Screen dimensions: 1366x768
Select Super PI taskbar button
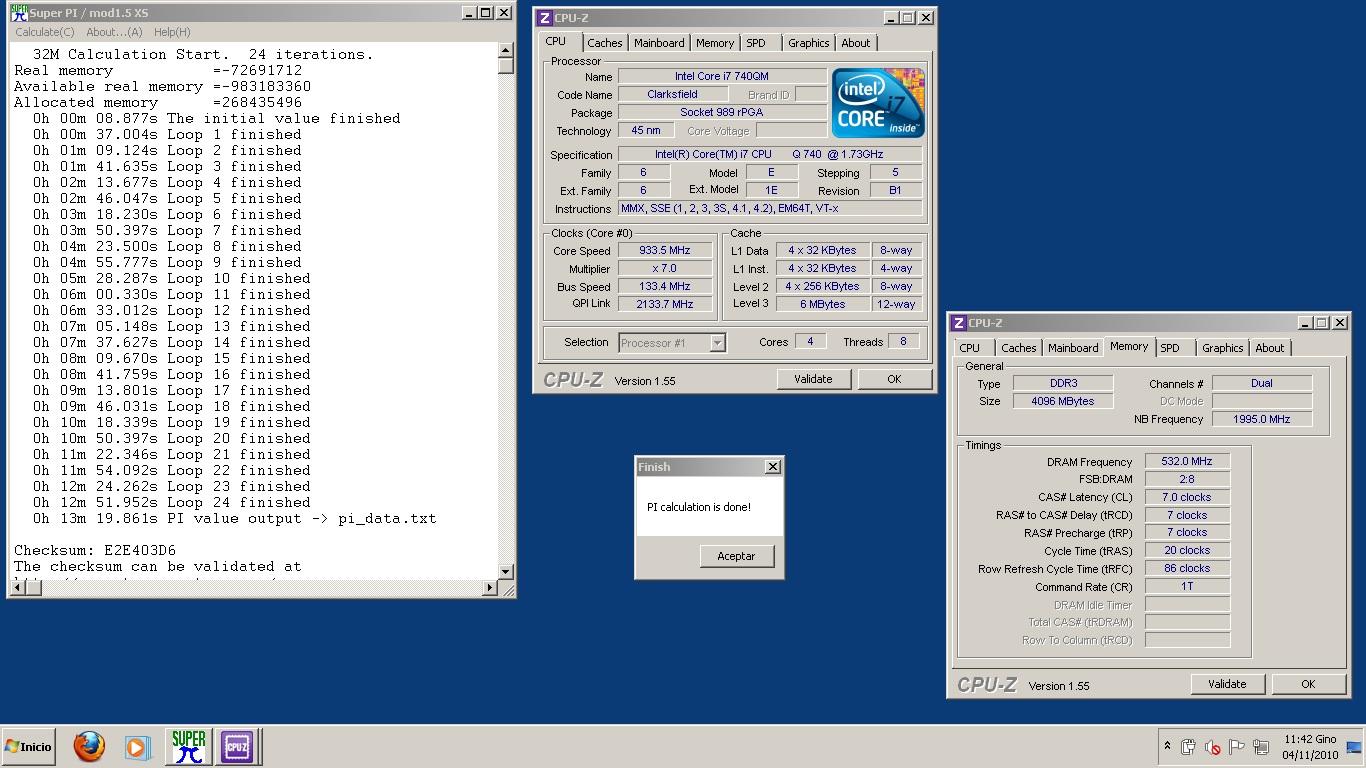188,746
